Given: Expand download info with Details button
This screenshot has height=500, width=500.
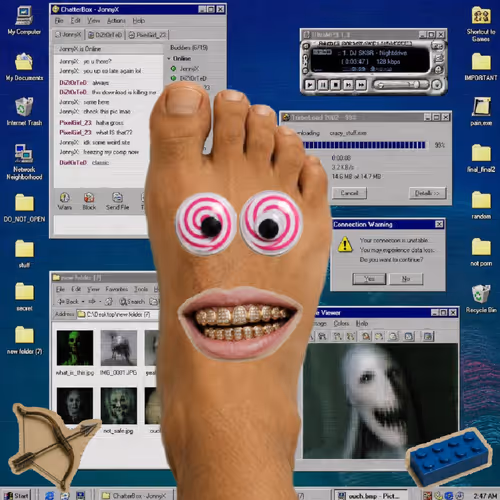Looking at the screenshot, I should (x=427, y=193).
